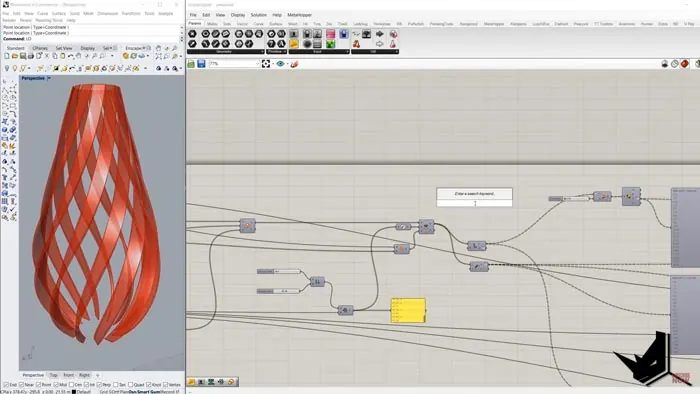
Task: Click the sketch pencil icon in canvas toolbar
Action: click(294, 64)
